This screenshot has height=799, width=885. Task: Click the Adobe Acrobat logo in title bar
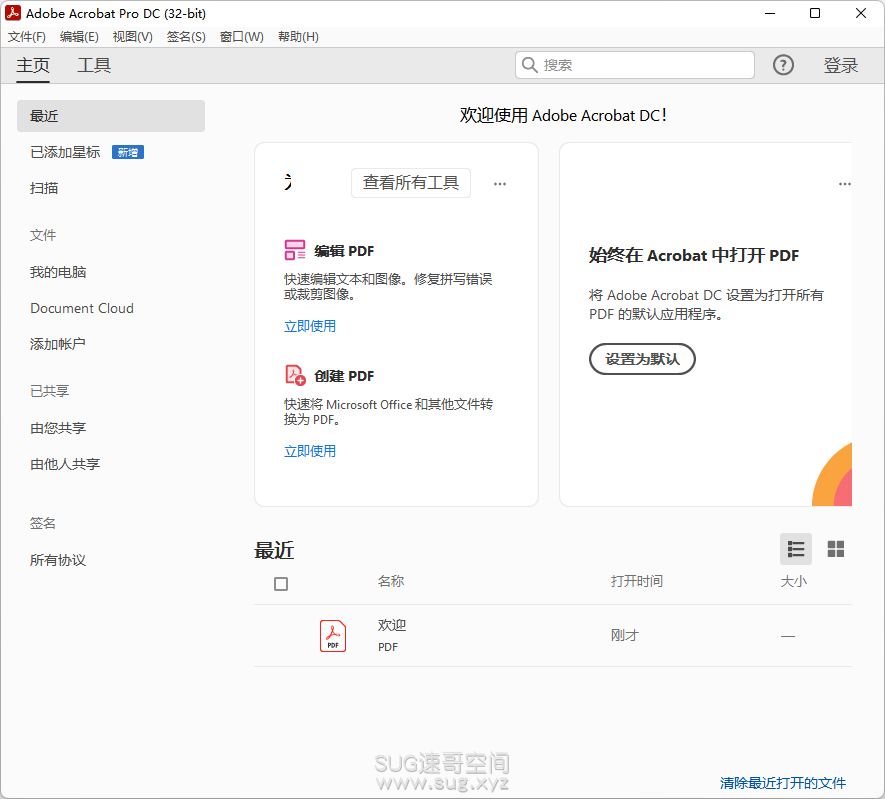(x=13, y=12)
